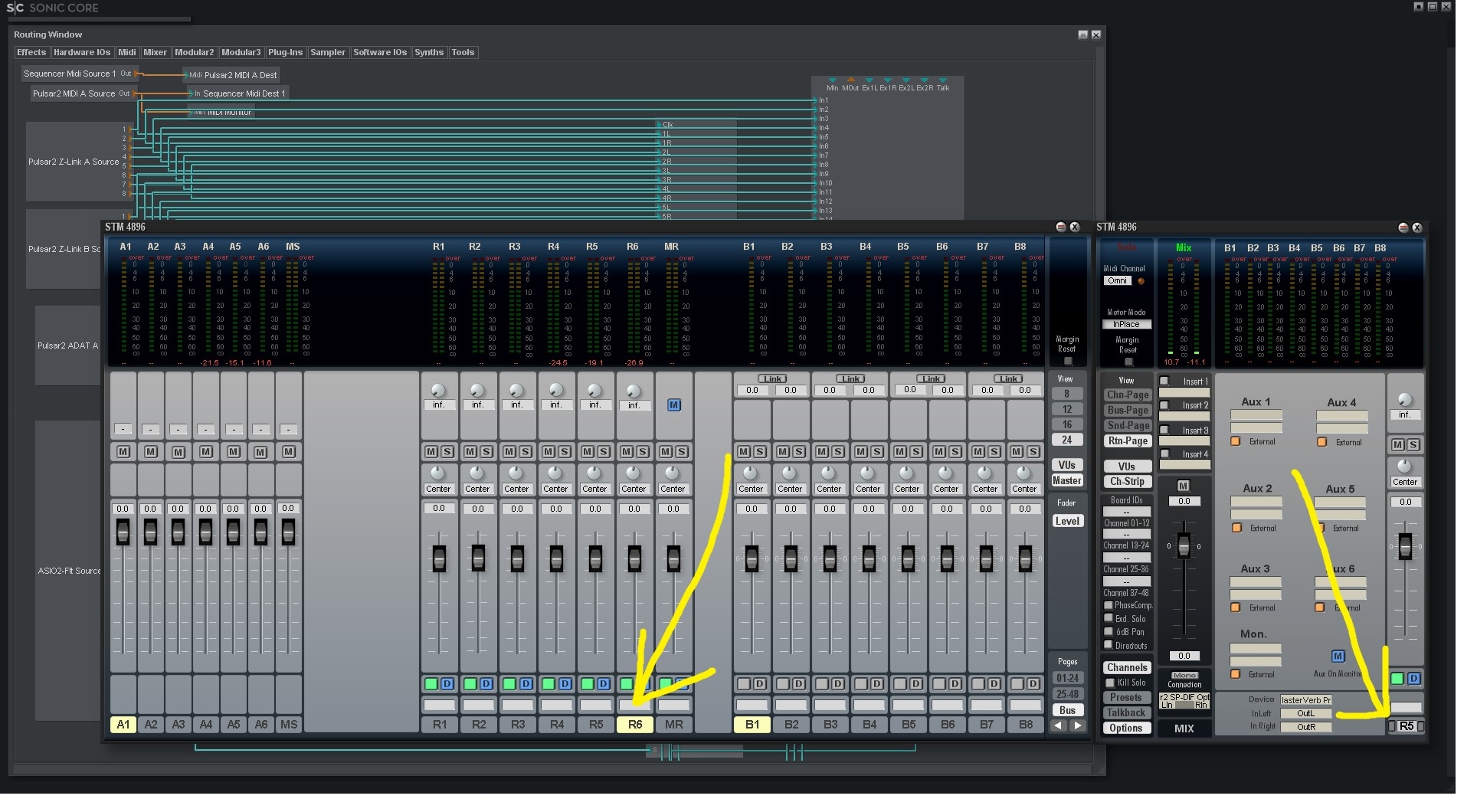Mute the MS channel
Image resolution: width=1477 pixels, height=812 pixels.
coord(289,452)
